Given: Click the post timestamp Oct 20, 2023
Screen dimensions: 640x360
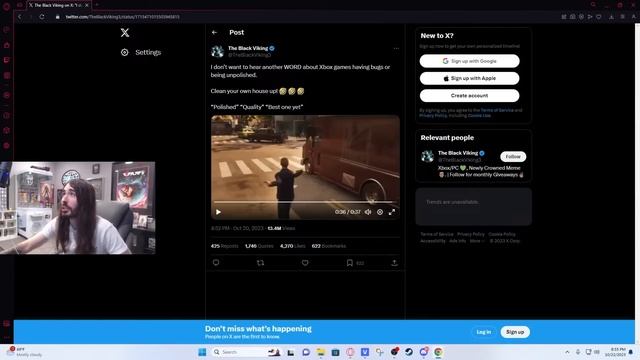Looking at the screenshot, I should (x=238, y=228).
